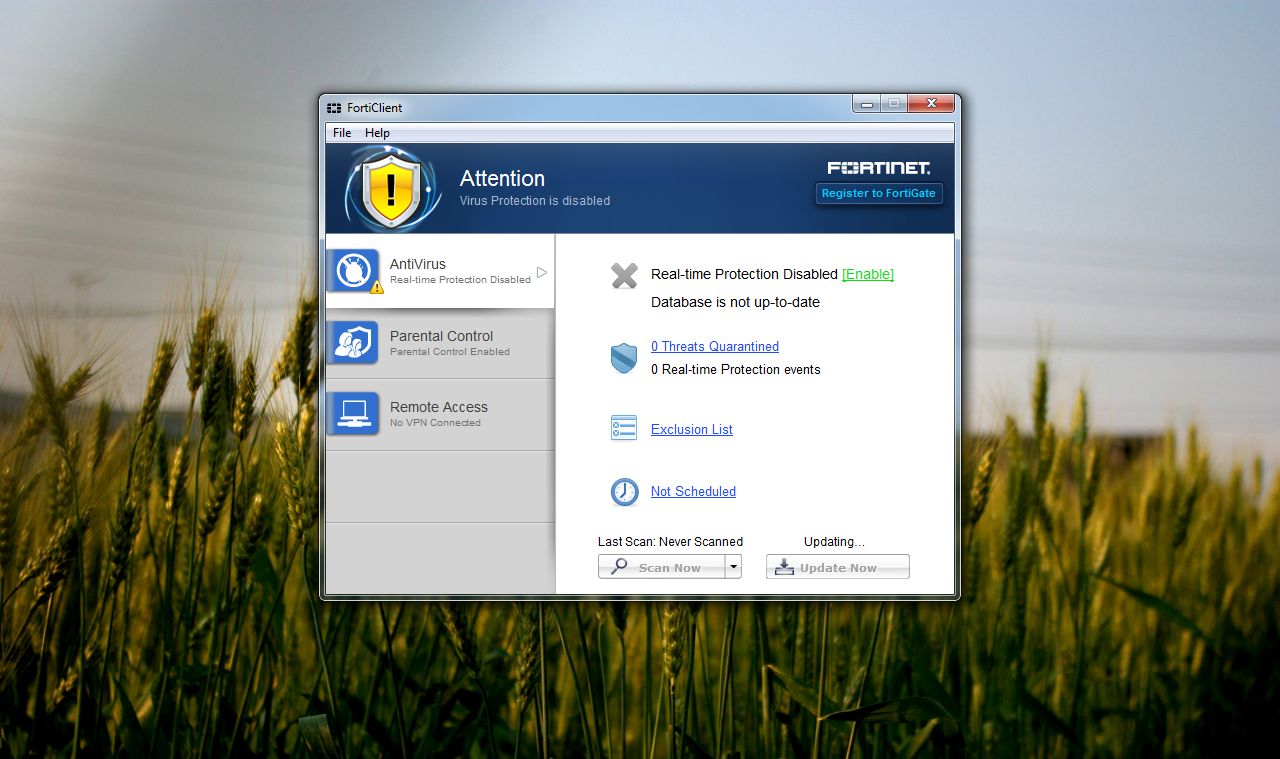Viewport: 1280px width, 759px height.
Task: Click the Not Scheduled scan schedule link
Action: coord(692,491)
